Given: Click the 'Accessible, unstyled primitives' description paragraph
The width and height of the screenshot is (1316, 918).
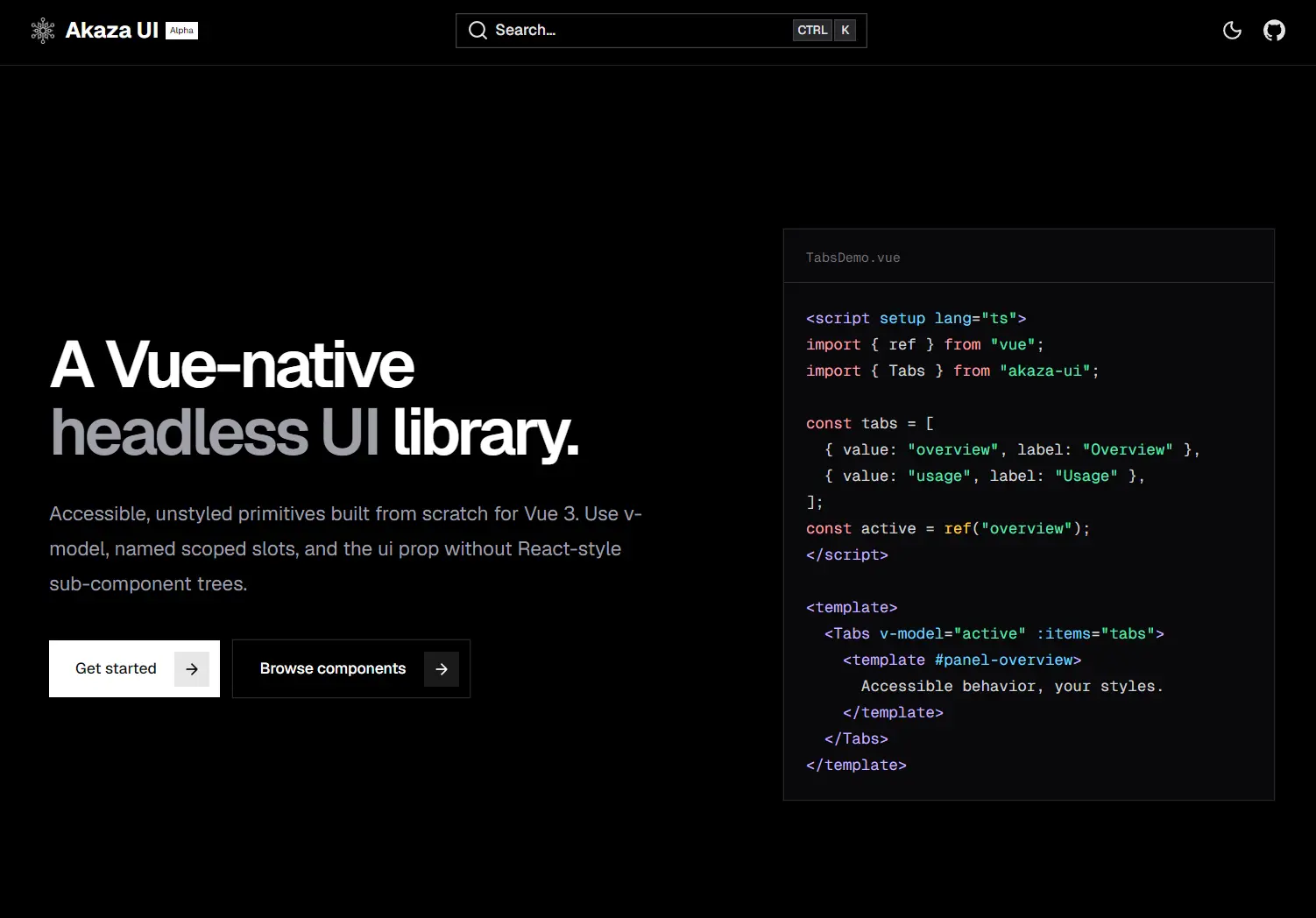Looking at the screenshot, I should coord(345,549).
